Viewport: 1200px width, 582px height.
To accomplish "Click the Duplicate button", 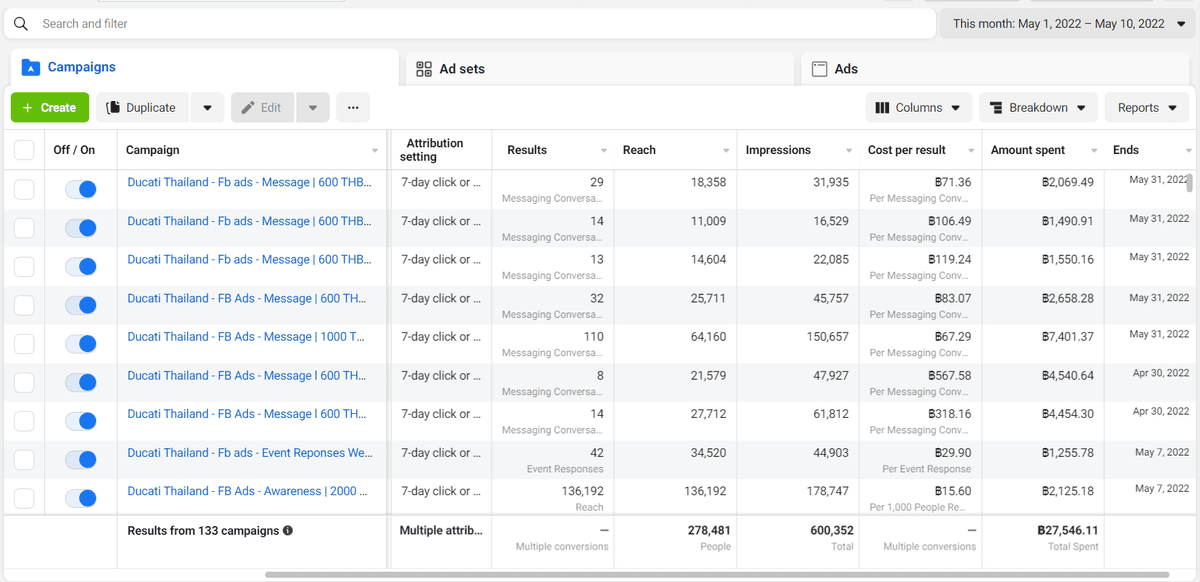I will click(x=142, y=108).
